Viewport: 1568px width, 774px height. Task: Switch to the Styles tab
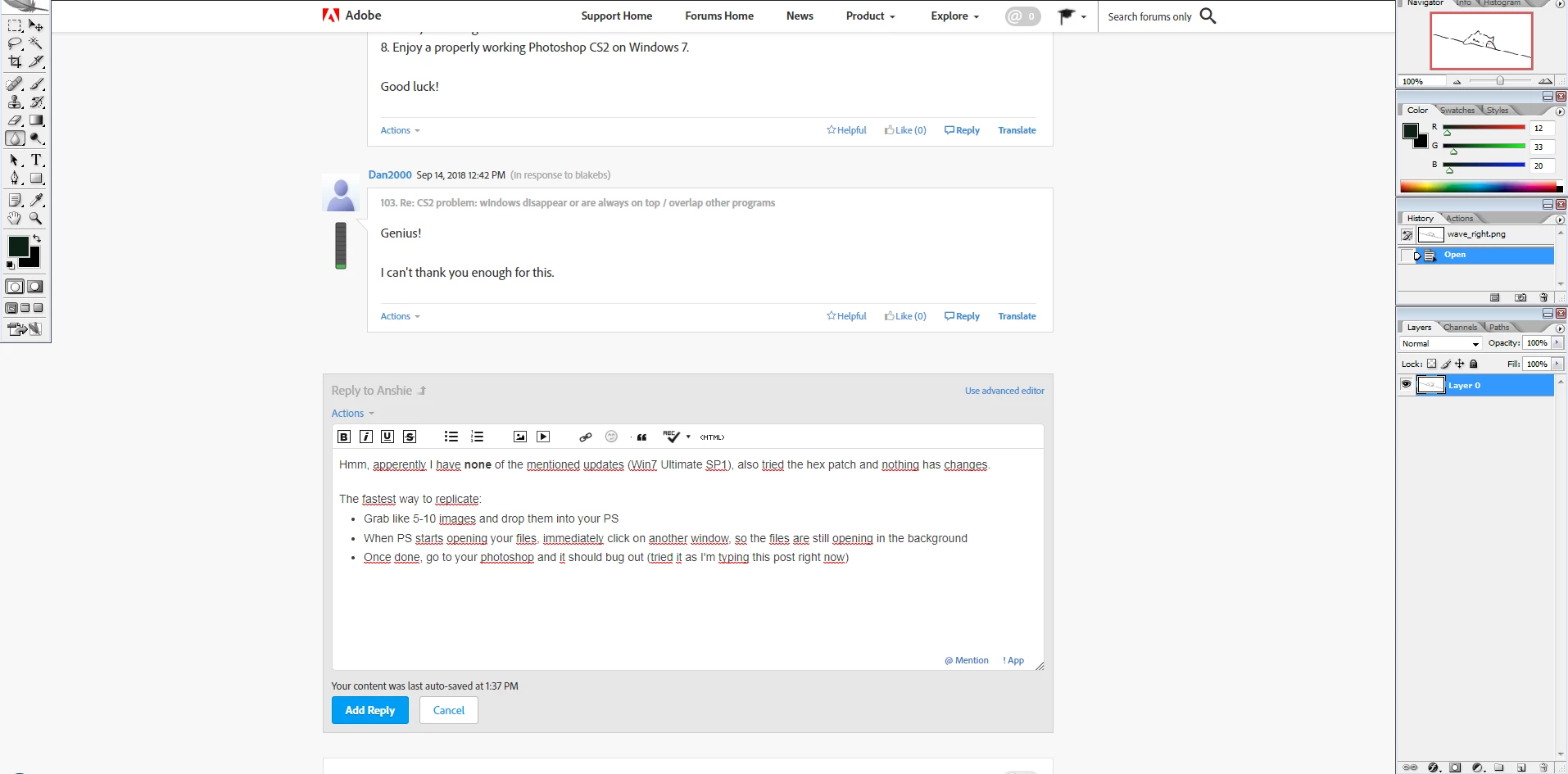[1498, 111]
